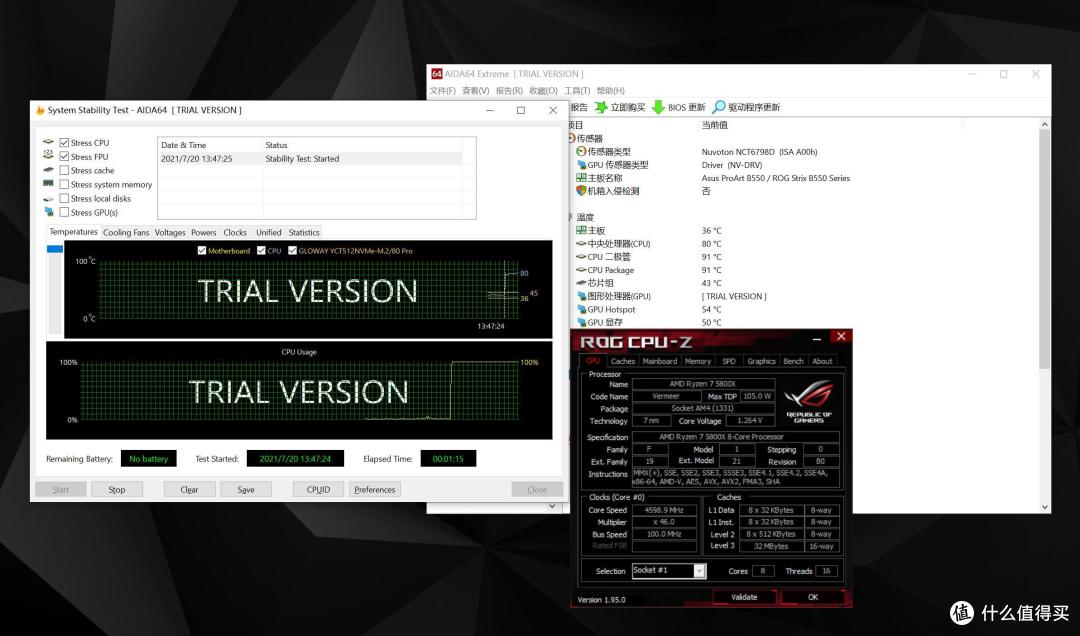1080x636 pixels.
Task: Select the Stability Test: Started log row
Action: pyautogui.click(x=311, y=158)
